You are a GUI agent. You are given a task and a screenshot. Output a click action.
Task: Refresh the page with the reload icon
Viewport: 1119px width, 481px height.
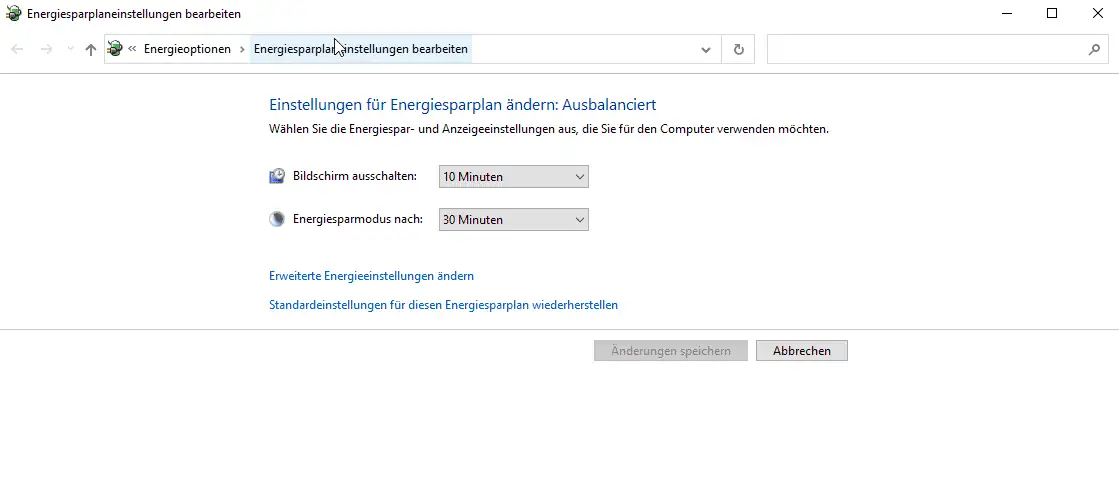click(x=739, y=49)
